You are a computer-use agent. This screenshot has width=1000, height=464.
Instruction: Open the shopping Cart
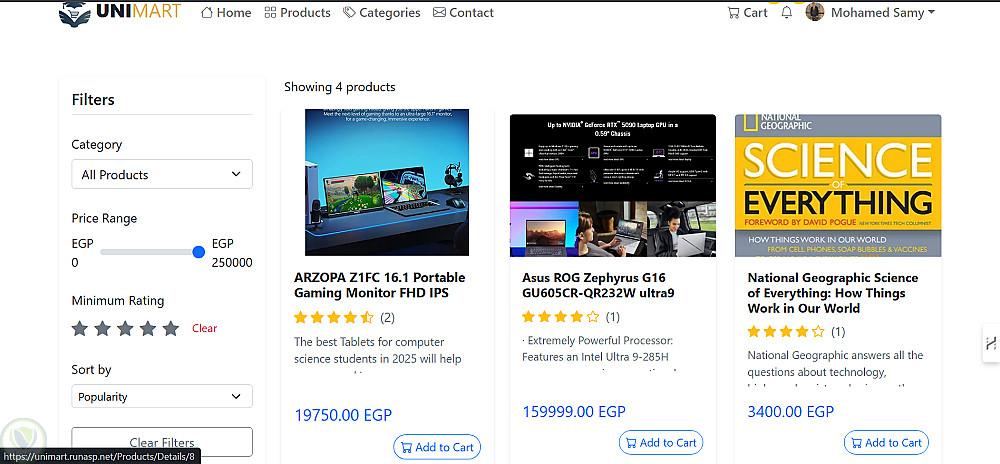click(747, 13)
